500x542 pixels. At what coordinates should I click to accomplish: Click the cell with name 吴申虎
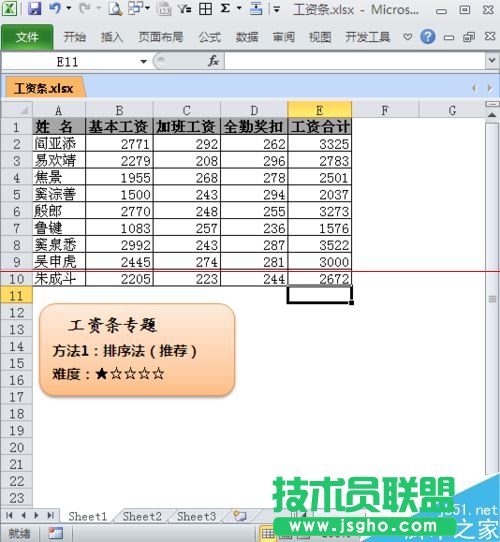point(59,262)
